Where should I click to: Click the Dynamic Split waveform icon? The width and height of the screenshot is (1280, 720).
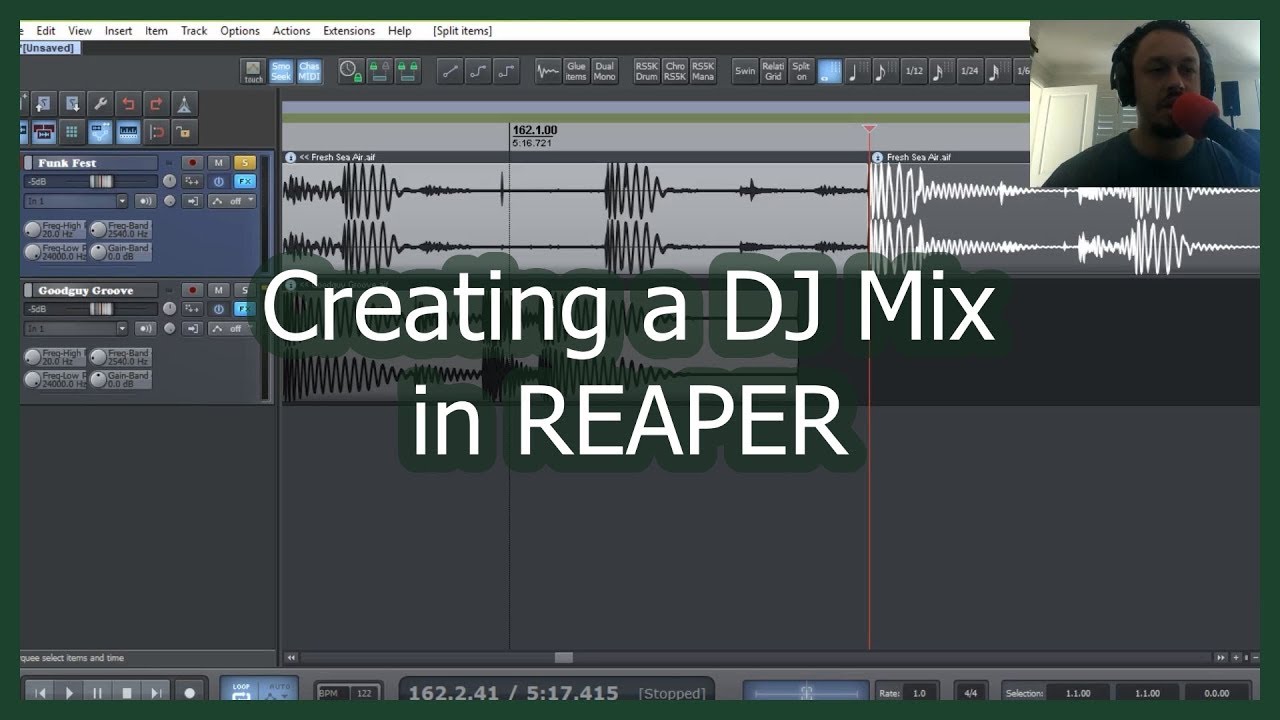click(548, 71)
